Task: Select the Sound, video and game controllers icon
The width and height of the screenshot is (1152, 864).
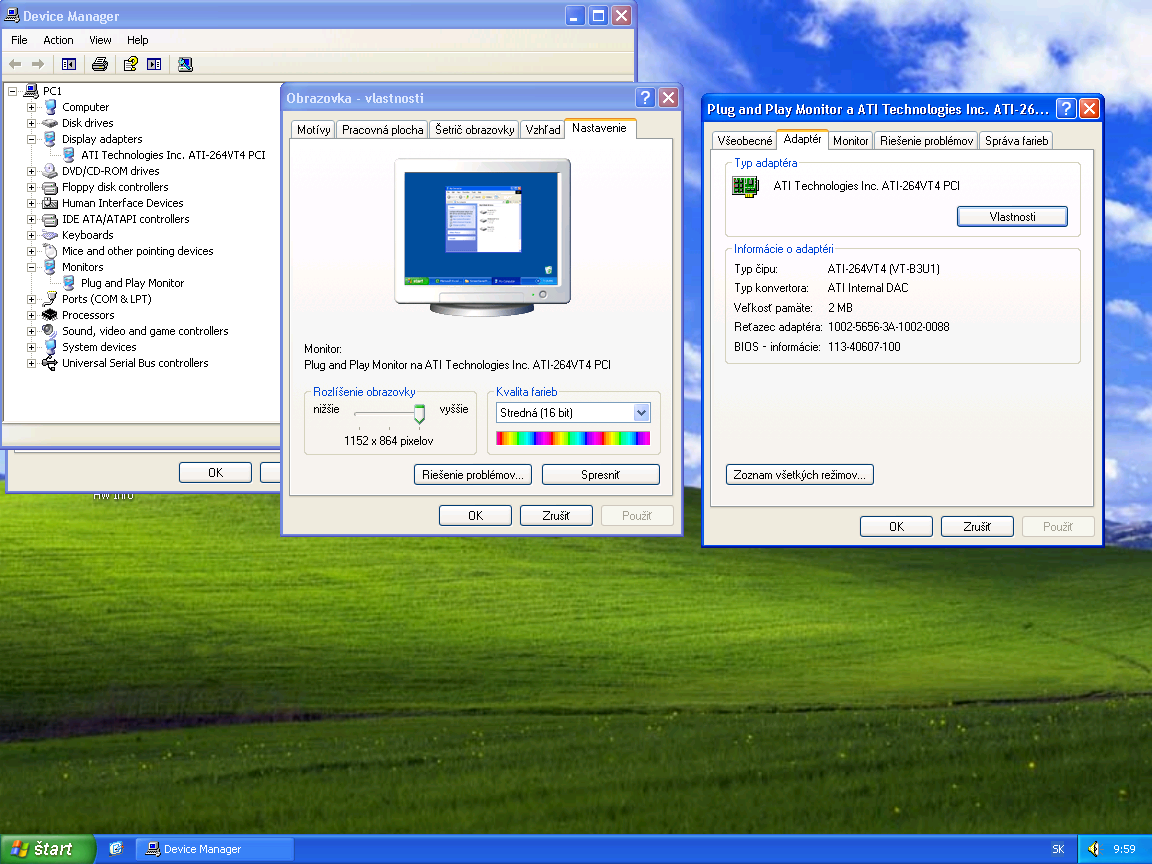Action: point(50,331)
